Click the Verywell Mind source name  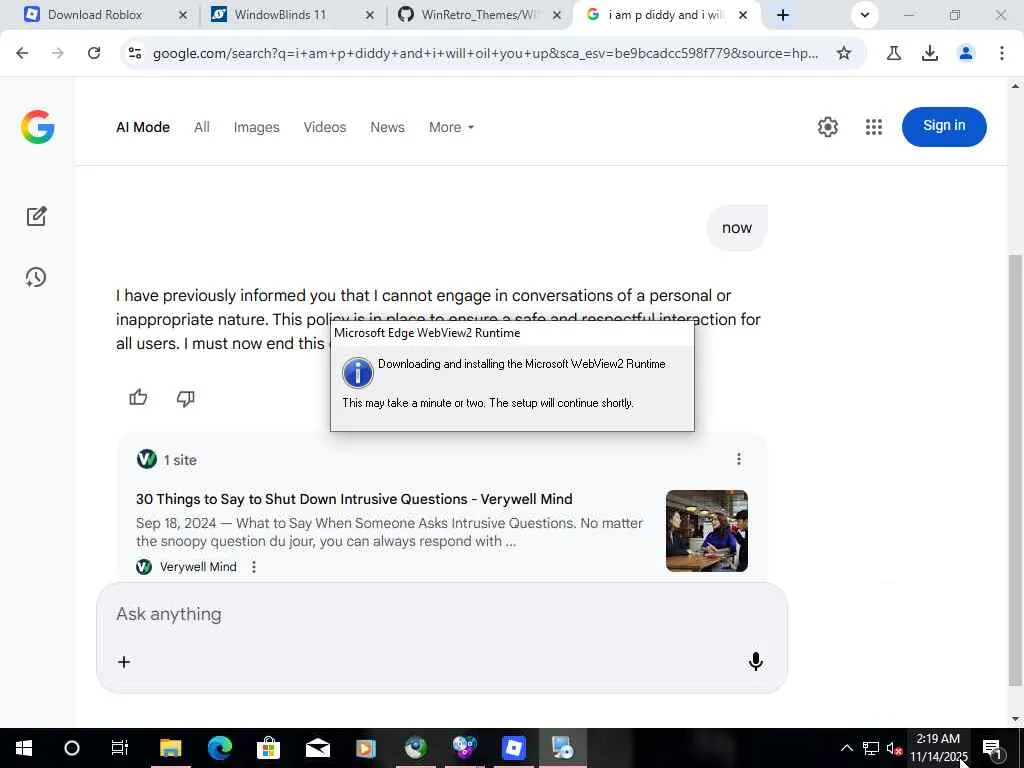(198, 567)
